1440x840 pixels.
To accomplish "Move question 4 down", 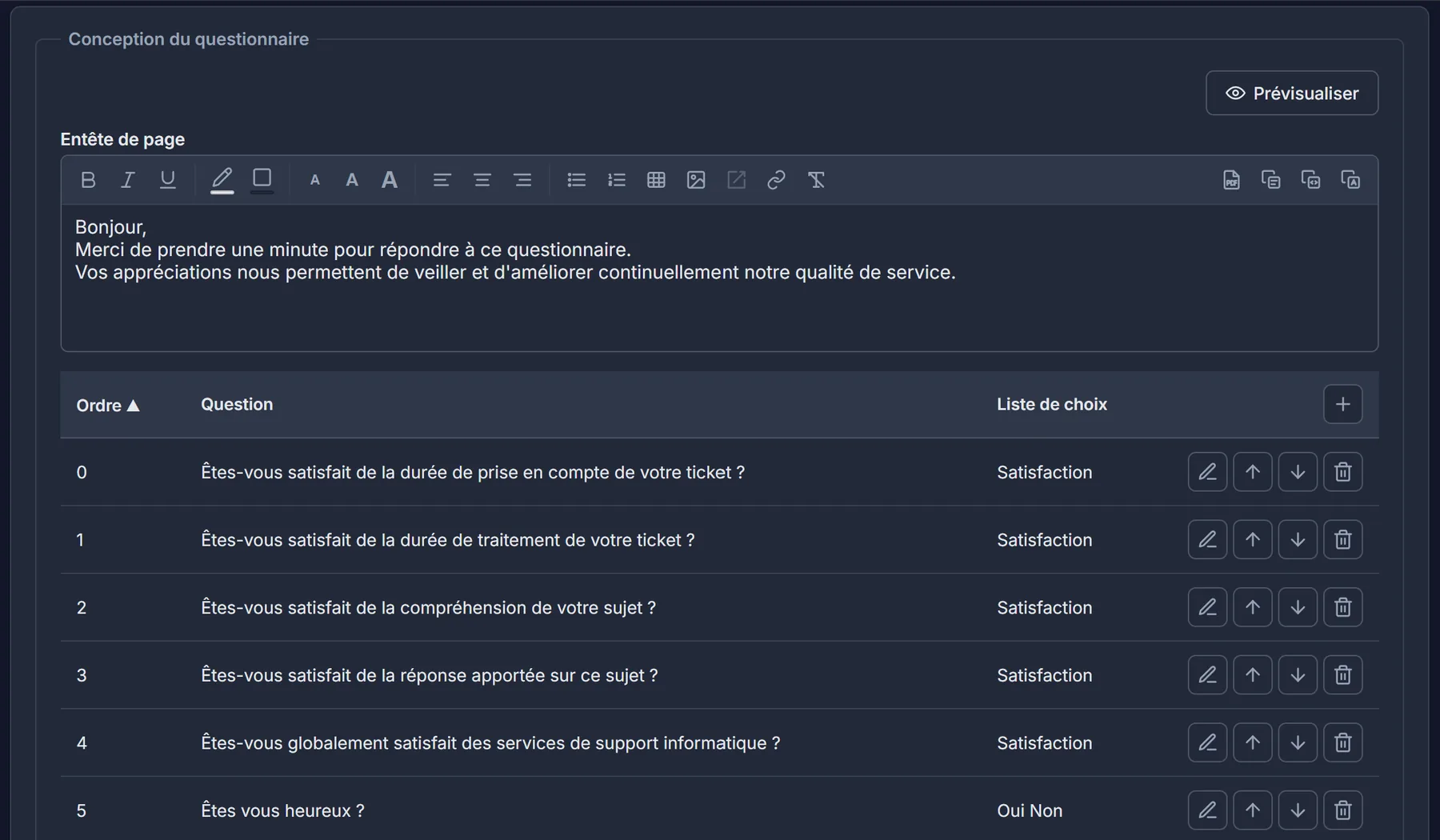I will click(x=1298, y=742).
